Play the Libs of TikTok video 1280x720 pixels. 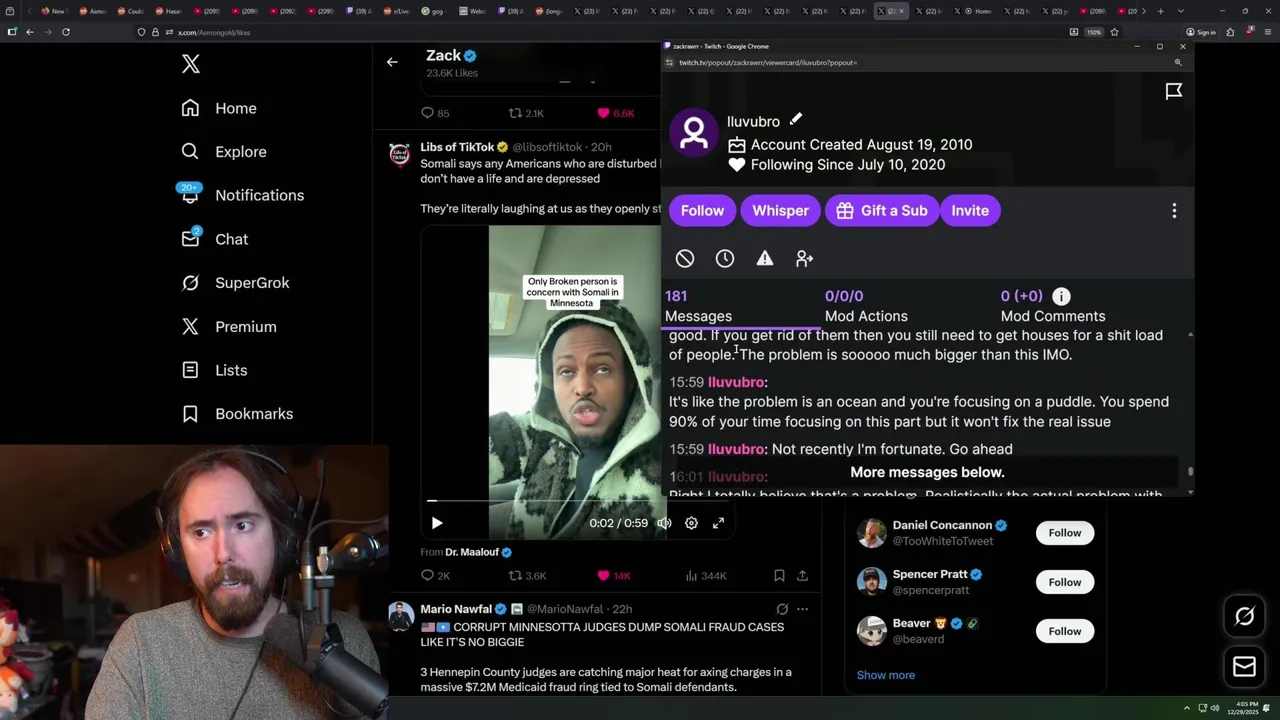click(436, 523)
